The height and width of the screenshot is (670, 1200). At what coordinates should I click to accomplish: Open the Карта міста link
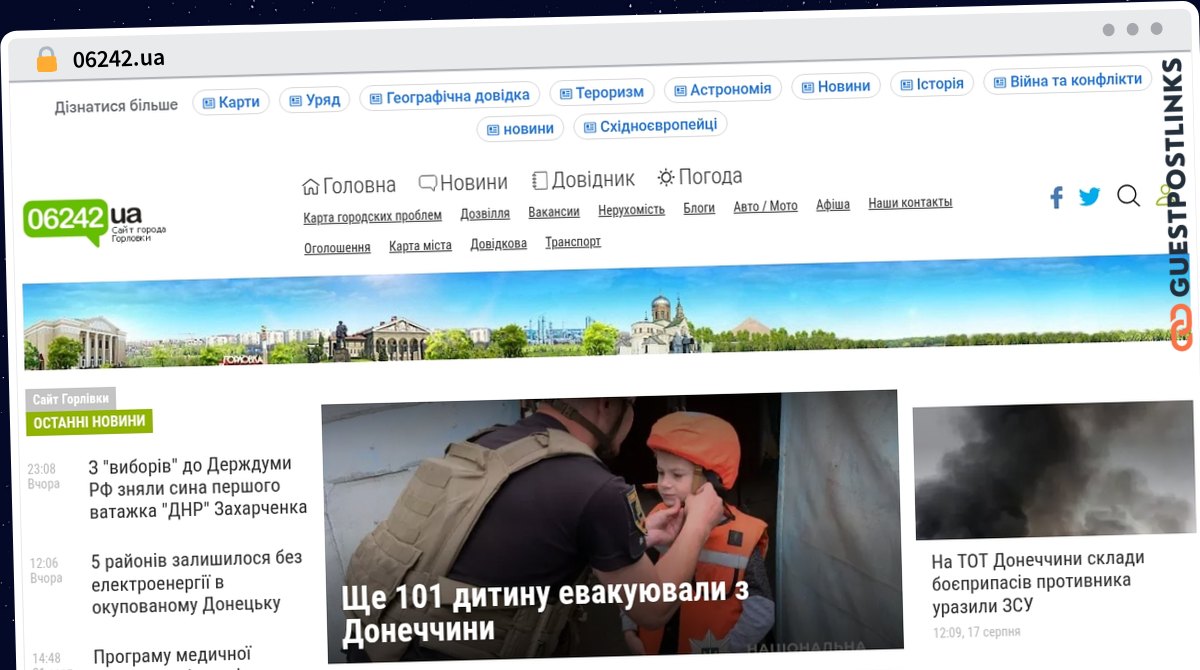[420, 245]
